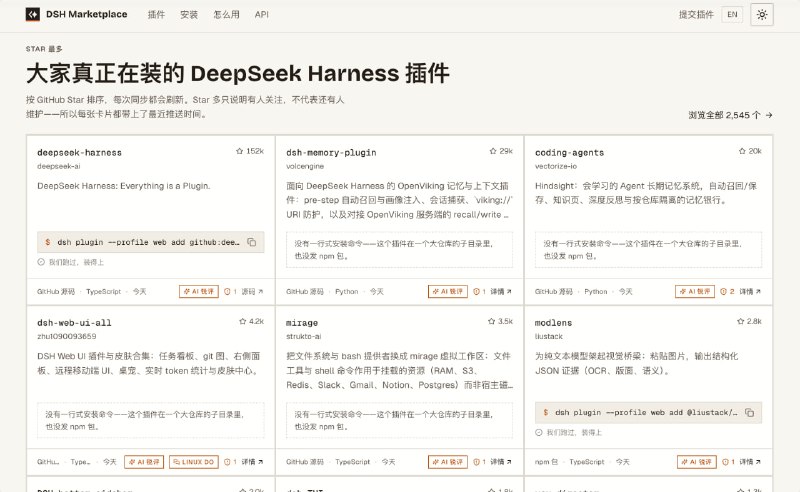Click GitHub 源码 label on mirage card
The width and height of the screenshot is (800, 492).
pyautogui.click(x=305, y=462)
